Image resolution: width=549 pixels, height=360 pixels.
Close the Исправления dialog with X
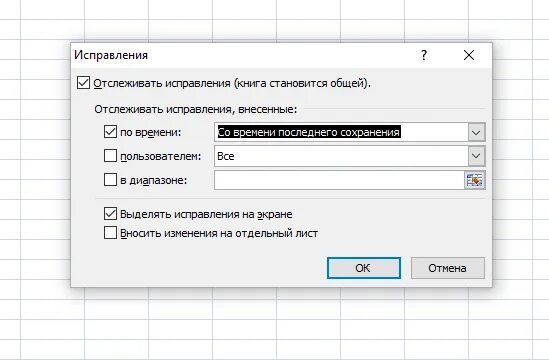[x=469, y=55]
